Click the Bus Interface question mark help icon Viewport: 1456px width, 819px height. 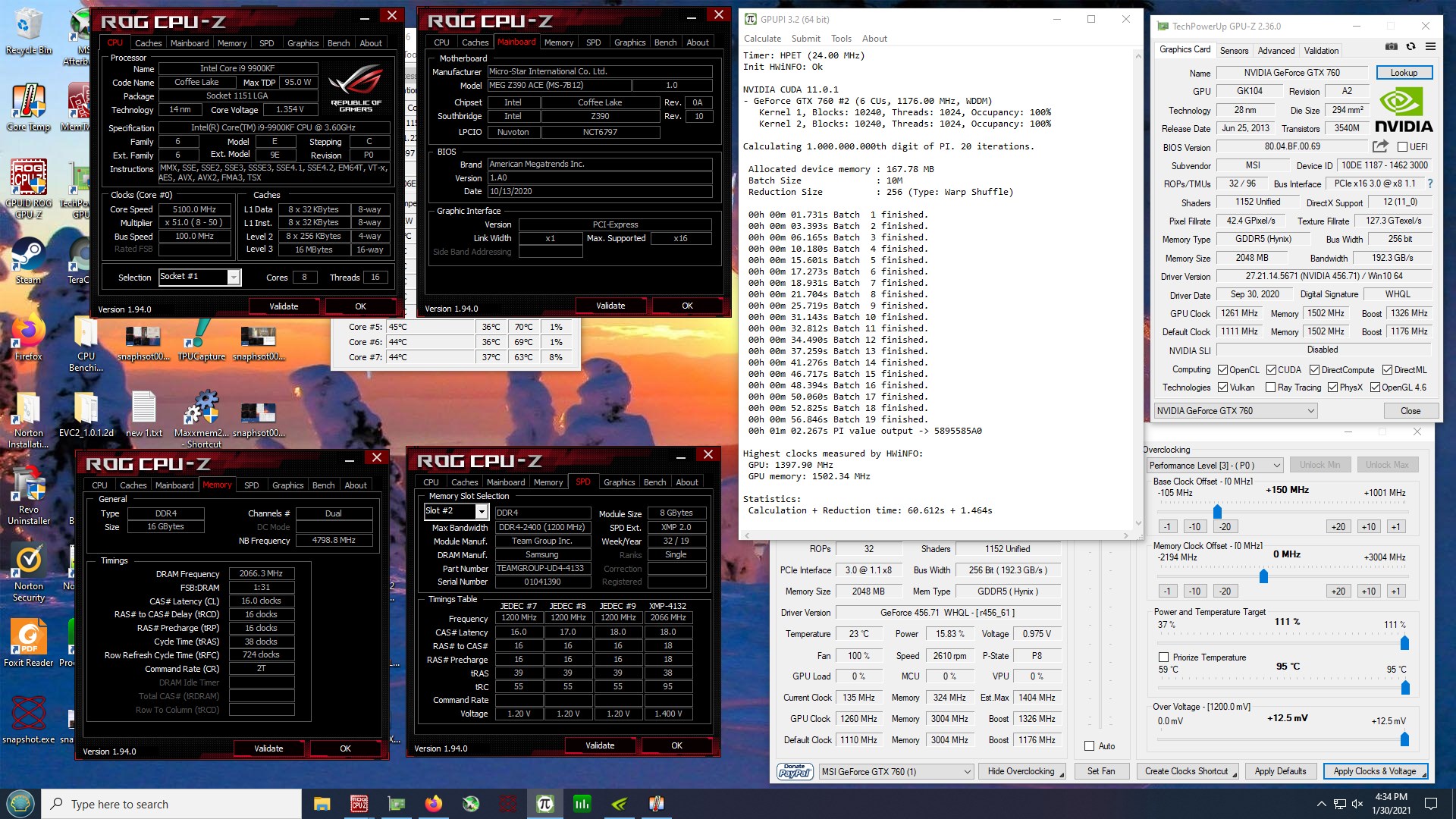click(1430, 184)
